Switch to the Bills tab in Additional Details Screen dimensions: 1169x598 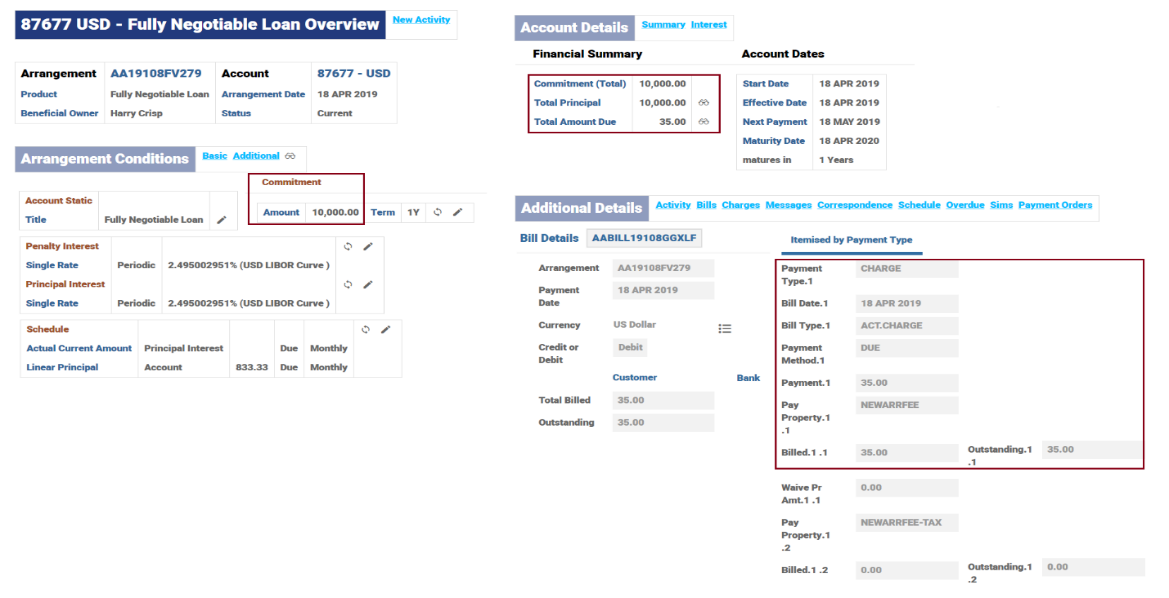point(706,205)
